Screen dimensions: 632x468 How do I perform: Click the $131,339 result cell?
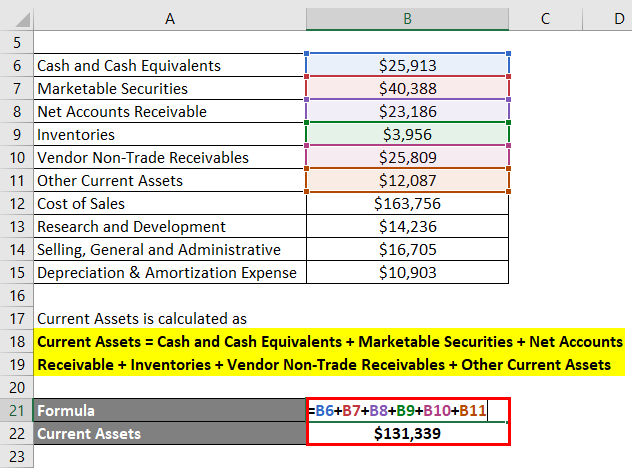407,433
